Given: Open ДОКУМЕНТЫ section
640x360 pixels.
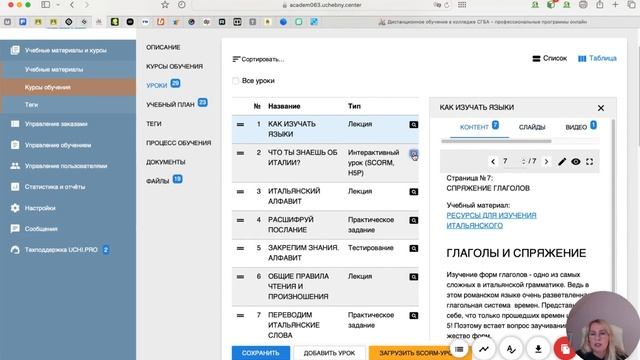Looking at the screenshot, I should [x=166, y=162].
